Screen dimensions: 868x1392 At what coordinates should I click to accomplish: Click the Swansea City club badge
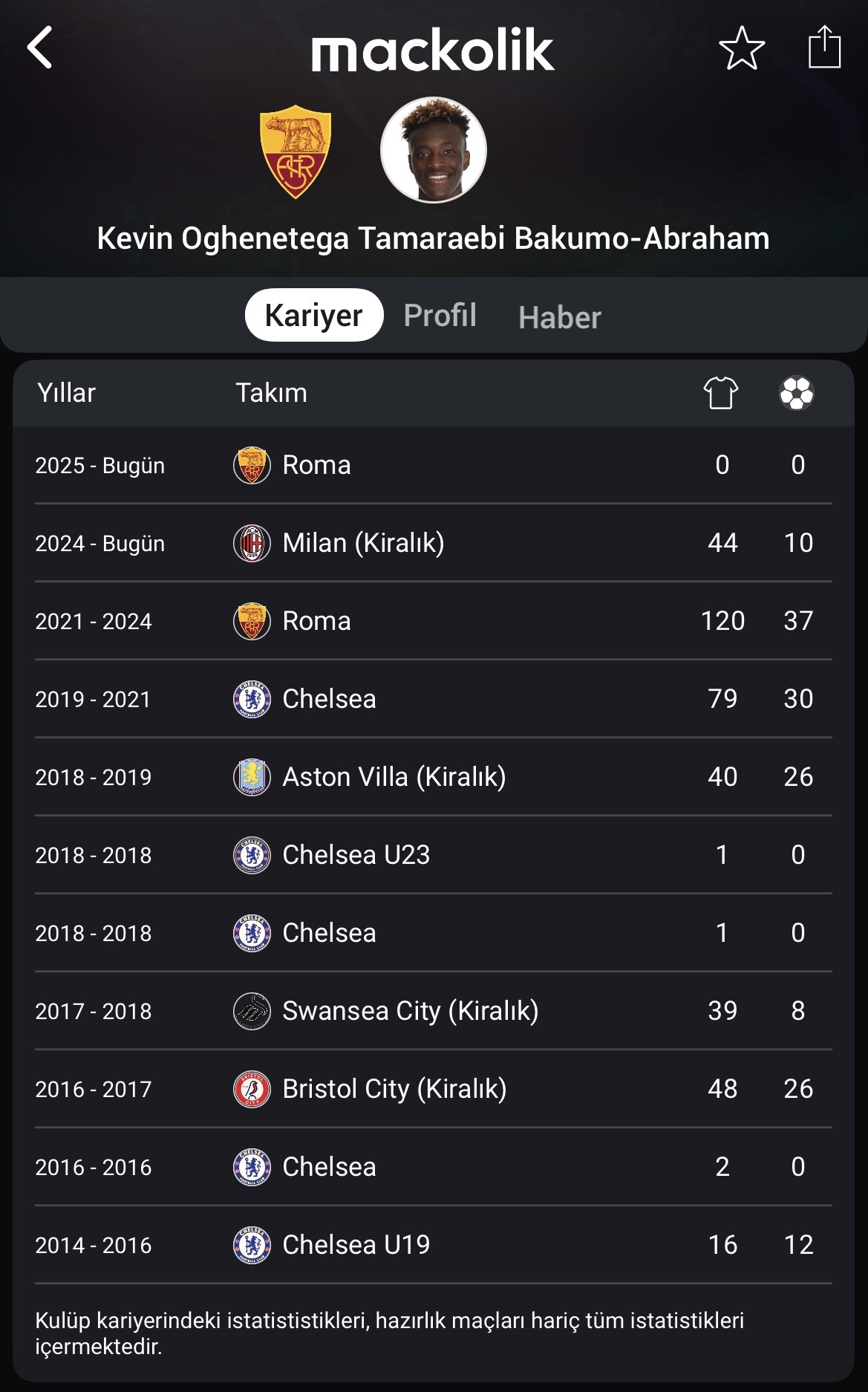[252, 1011]
